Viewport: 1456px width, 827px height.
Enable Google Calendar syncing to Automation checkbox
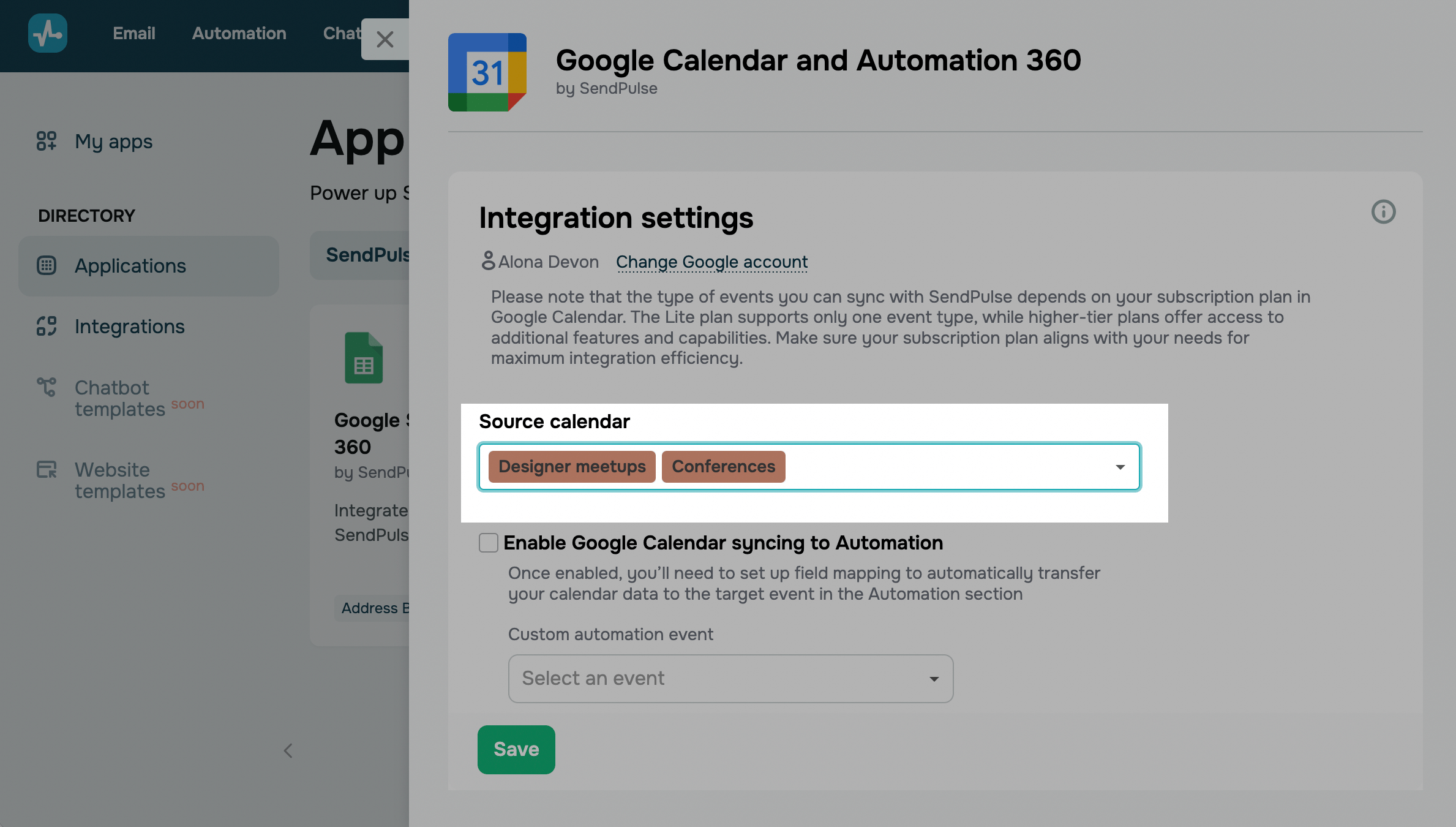[488, 543]
